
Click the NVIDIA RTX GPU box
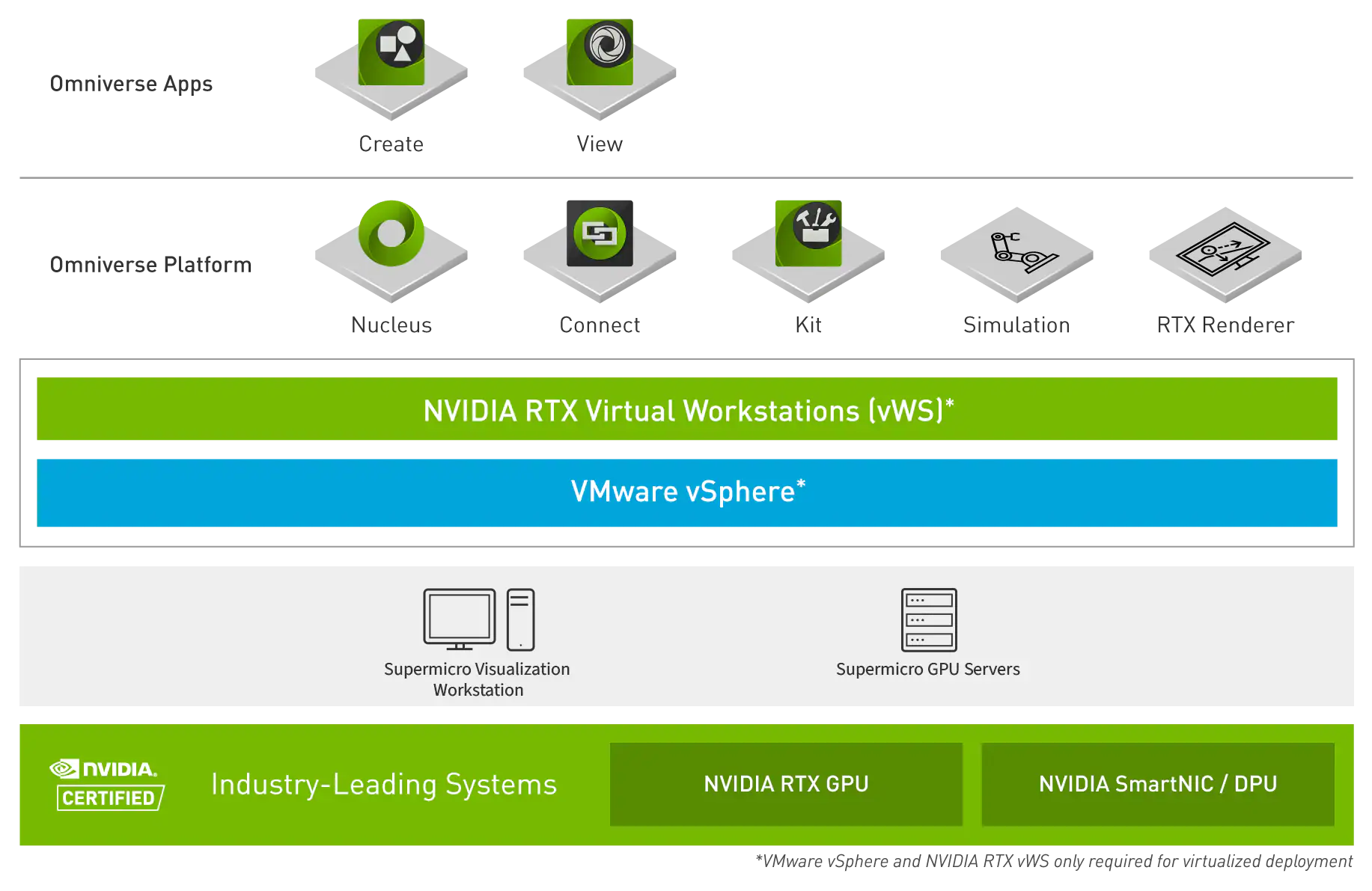pyautogui.click(x=786, y=784)
